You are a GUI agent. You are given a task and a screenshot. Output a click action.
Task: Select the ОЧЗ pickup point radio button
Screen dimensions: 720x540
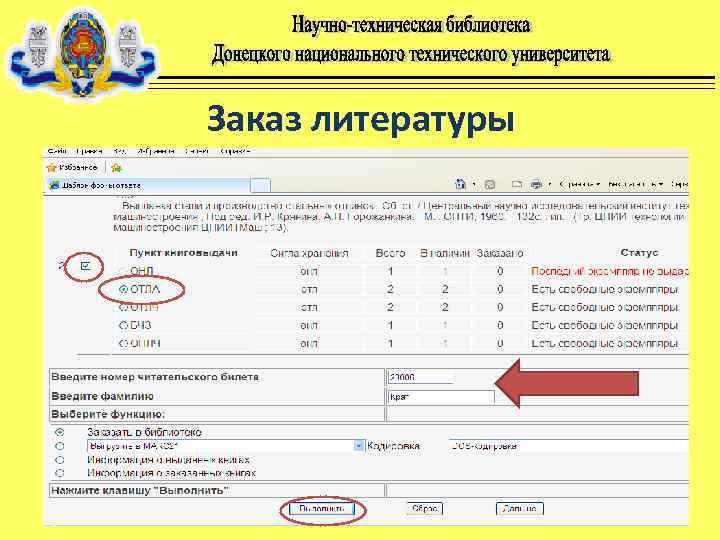point(123,325)
